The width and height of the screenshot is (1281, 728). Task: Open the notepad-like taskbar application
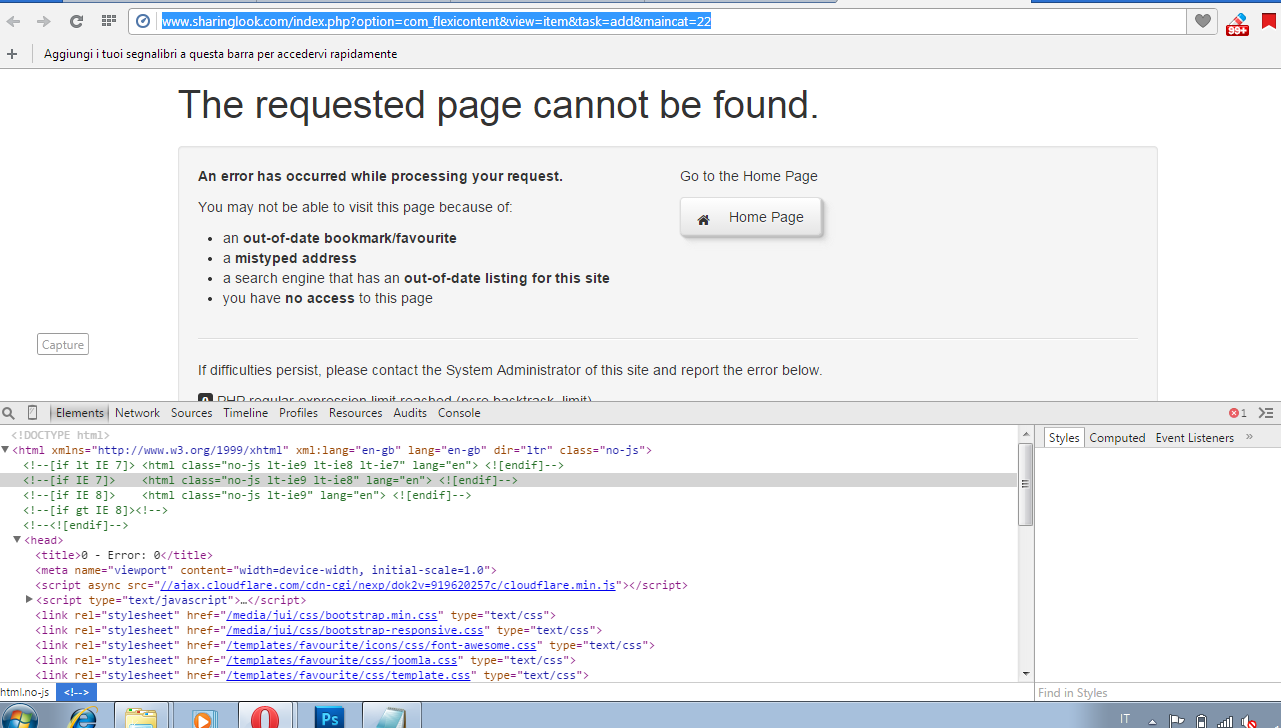391,718
